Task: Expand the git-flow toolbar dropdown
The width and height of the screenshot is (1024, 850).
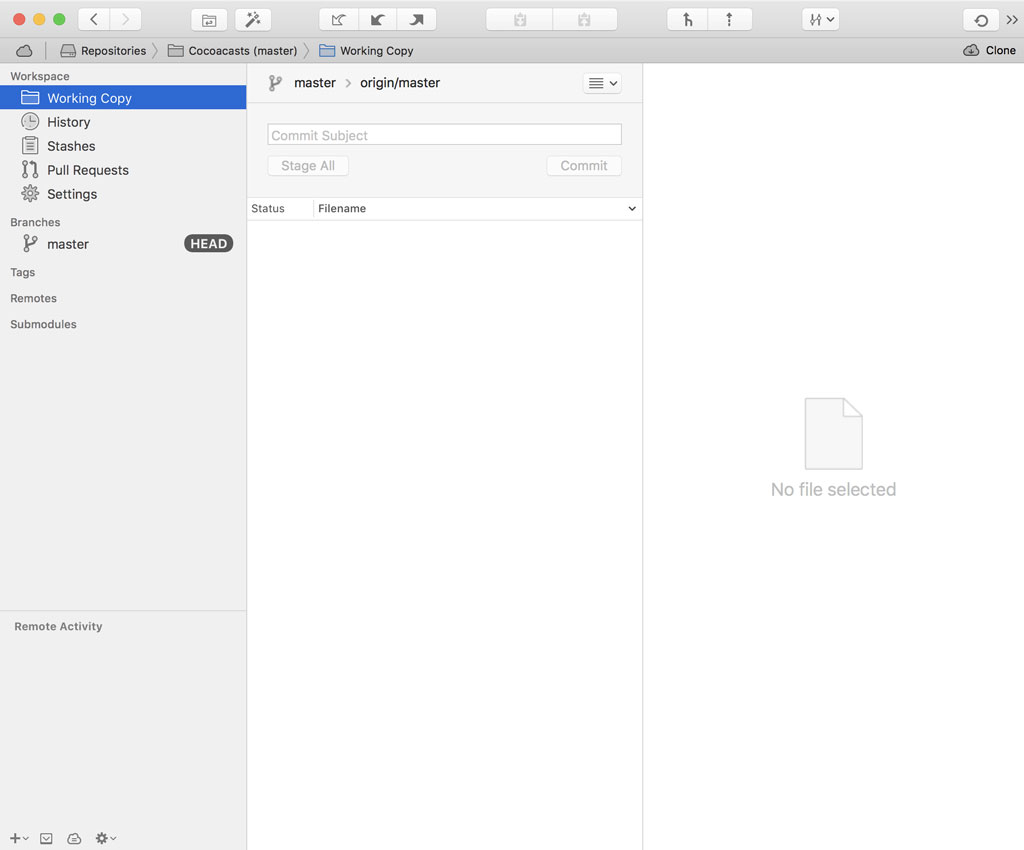Action: [820, 20]
